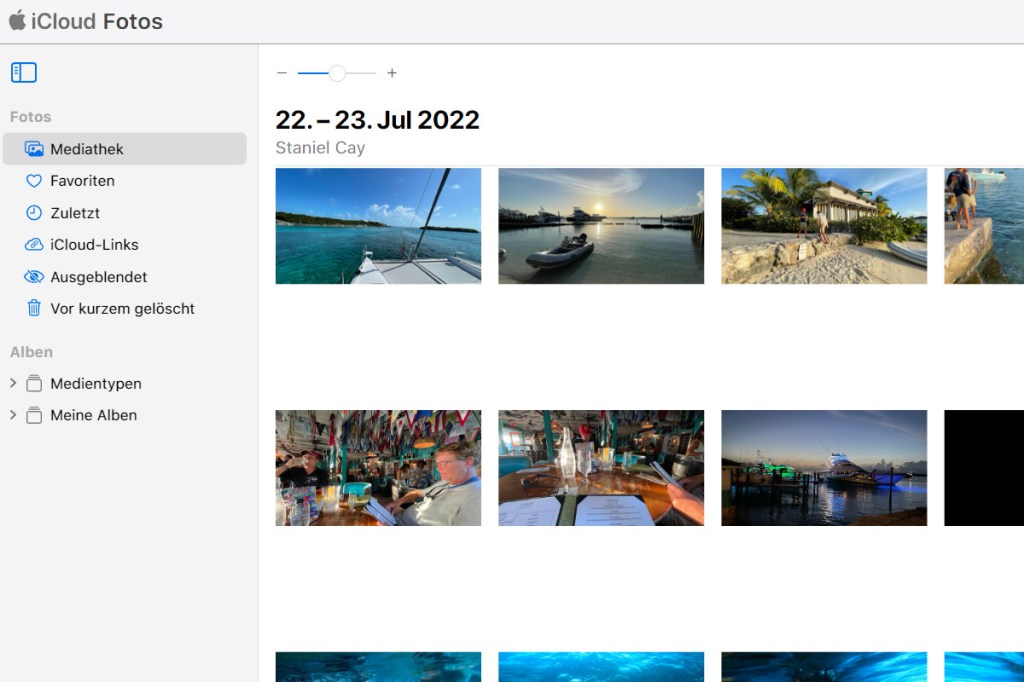Click the Favoriten heart icon
The width and height of the screenshot is (1024, 682).
[34, 181]
